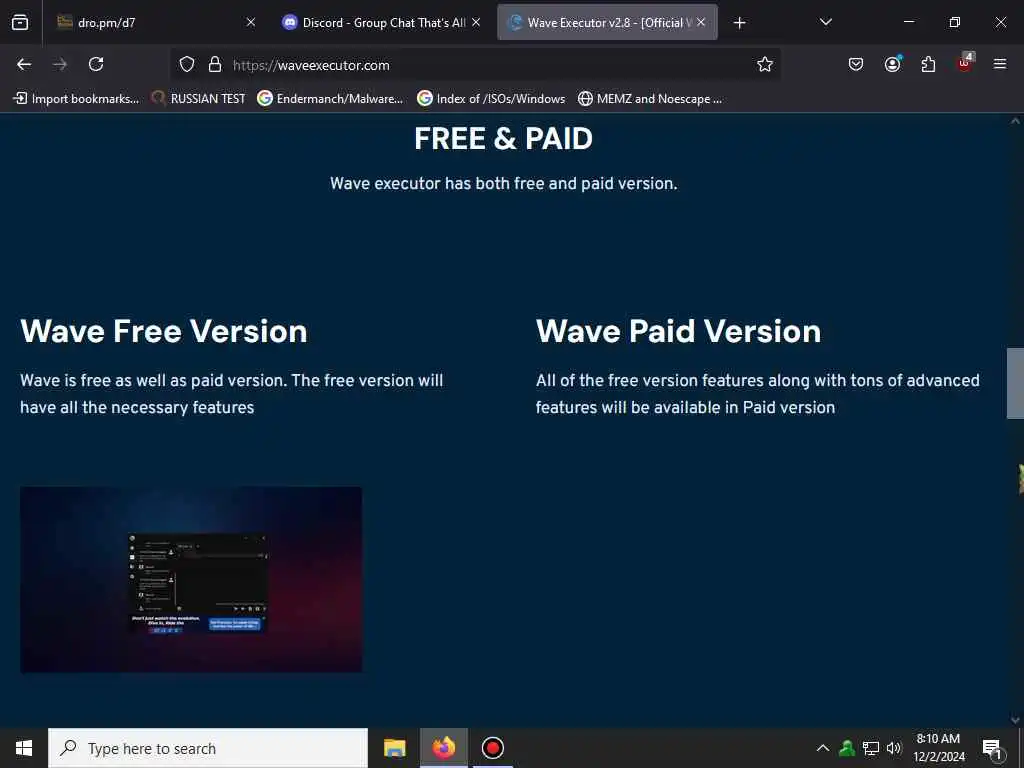This screenshot has height=768, width=1024.
Task: Minimize the Firefox window
Action: coord(908,22)
